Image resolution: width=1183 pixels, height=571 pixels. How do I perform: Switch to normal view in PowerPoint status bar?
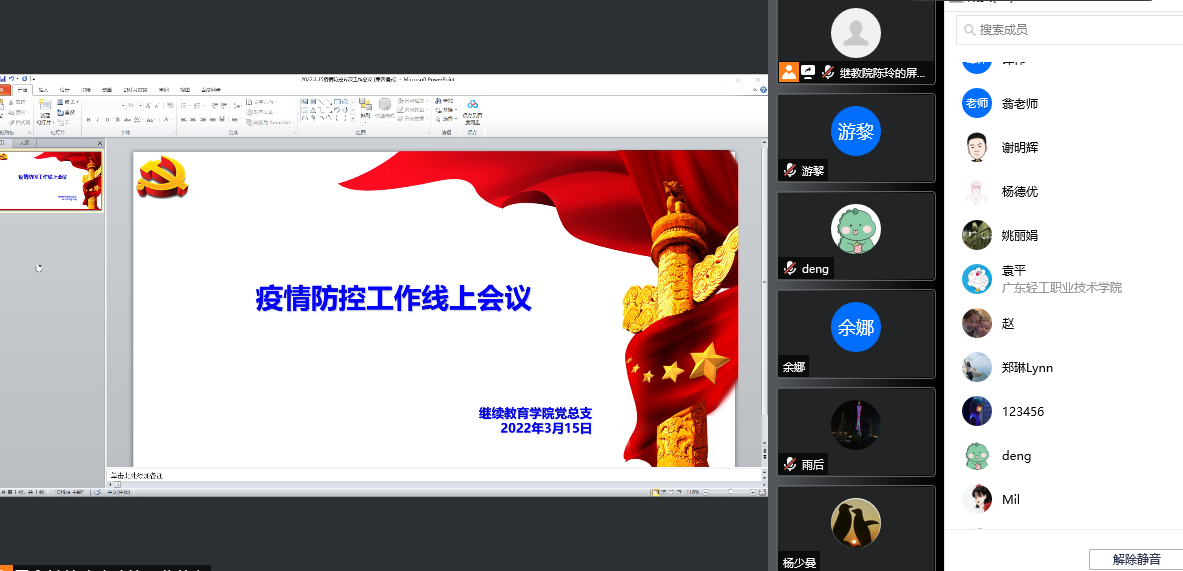click(654, 492)
